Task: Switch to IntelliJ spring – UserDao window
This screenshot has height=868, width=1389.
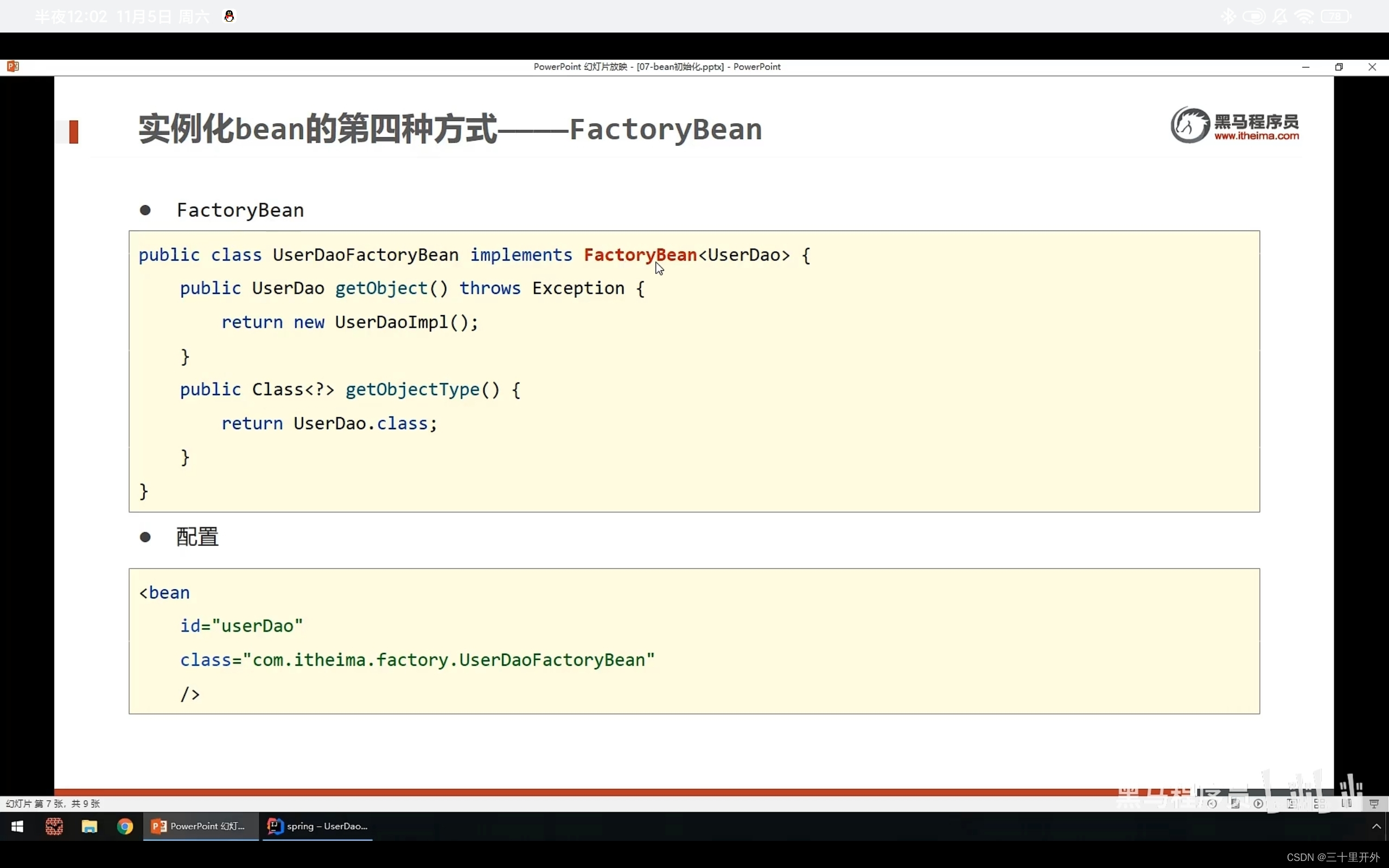Action: point(317,826)
